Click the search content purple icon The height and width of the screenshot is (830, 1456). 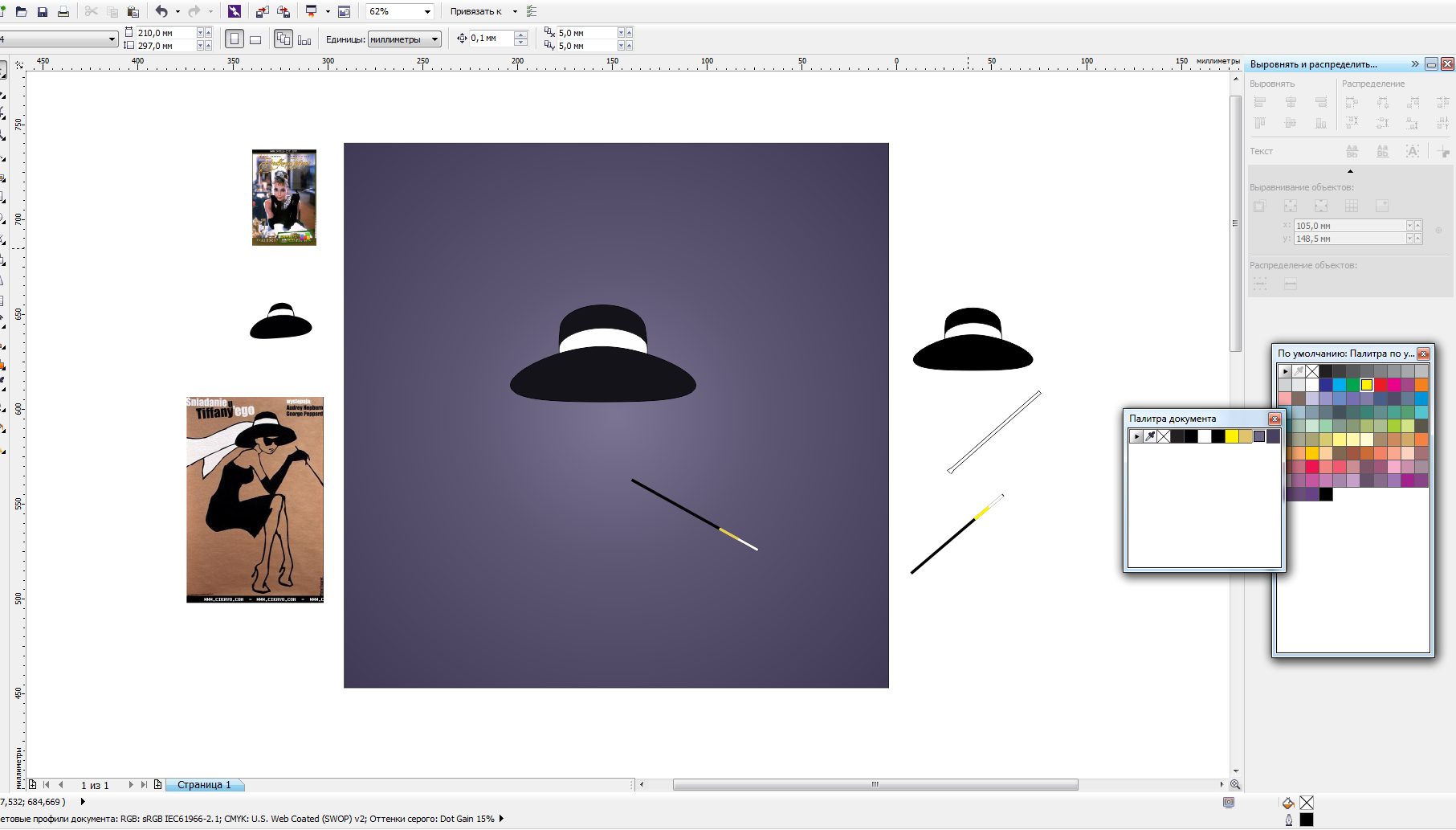coord(235,11)
